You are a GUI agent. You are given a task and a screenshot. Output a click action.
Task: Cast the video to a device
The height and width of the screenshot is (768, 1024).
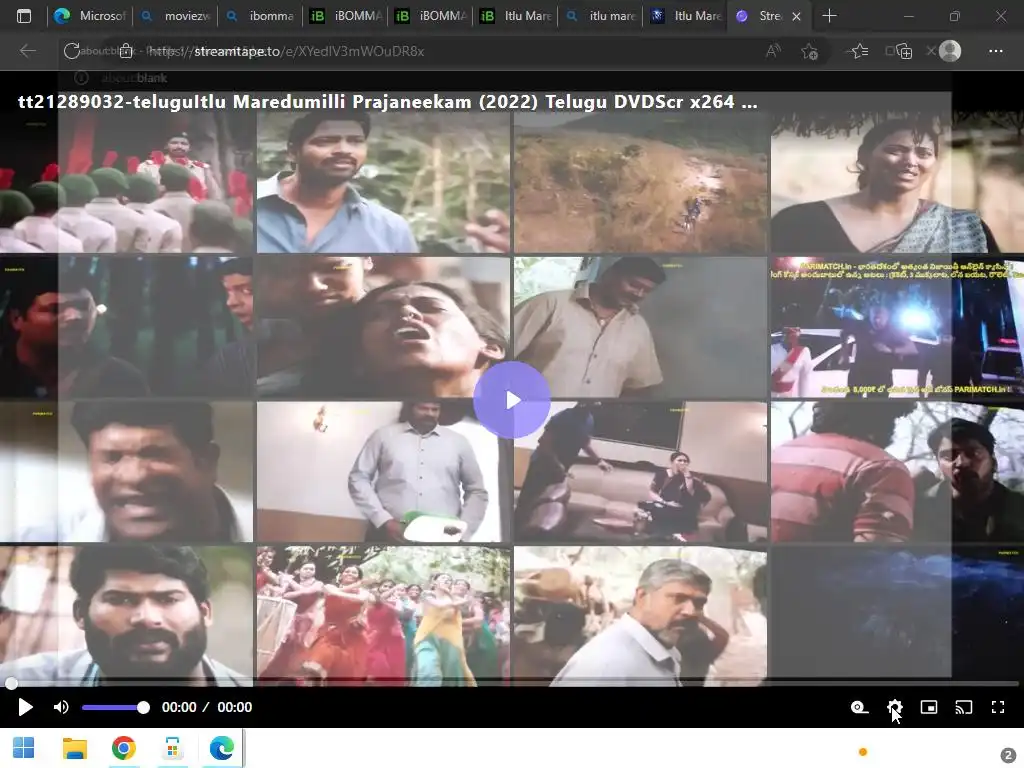click(963, 707)
